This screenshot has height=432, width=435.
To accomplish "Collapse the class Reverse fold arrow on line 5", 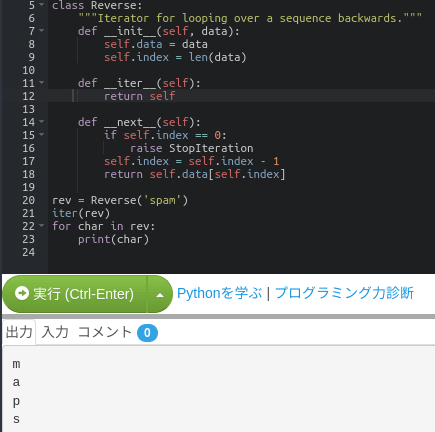I will pos(42,5).
